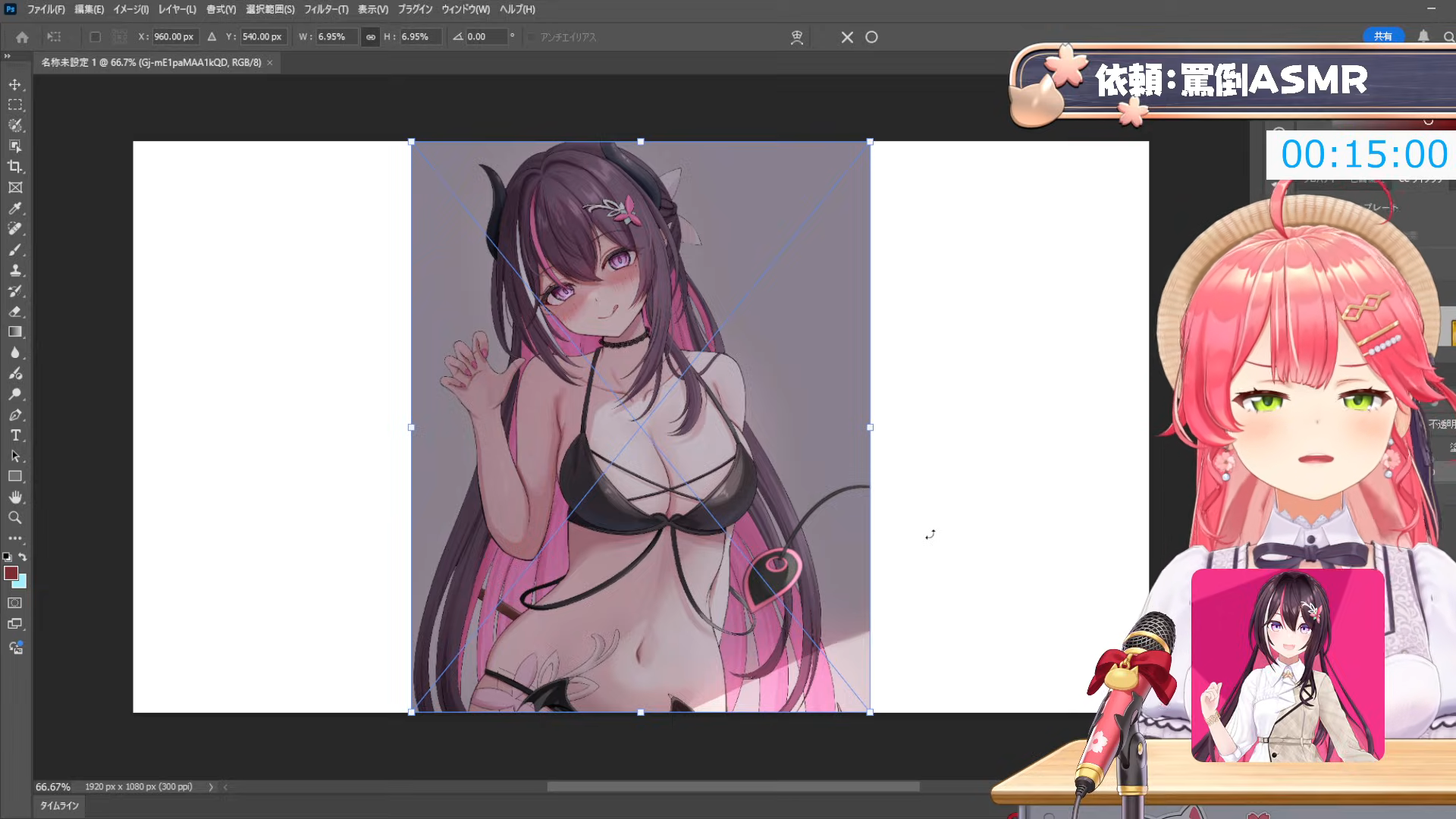
Task: Open the レイヤー(L) menu
Action: tap(177, 10)
